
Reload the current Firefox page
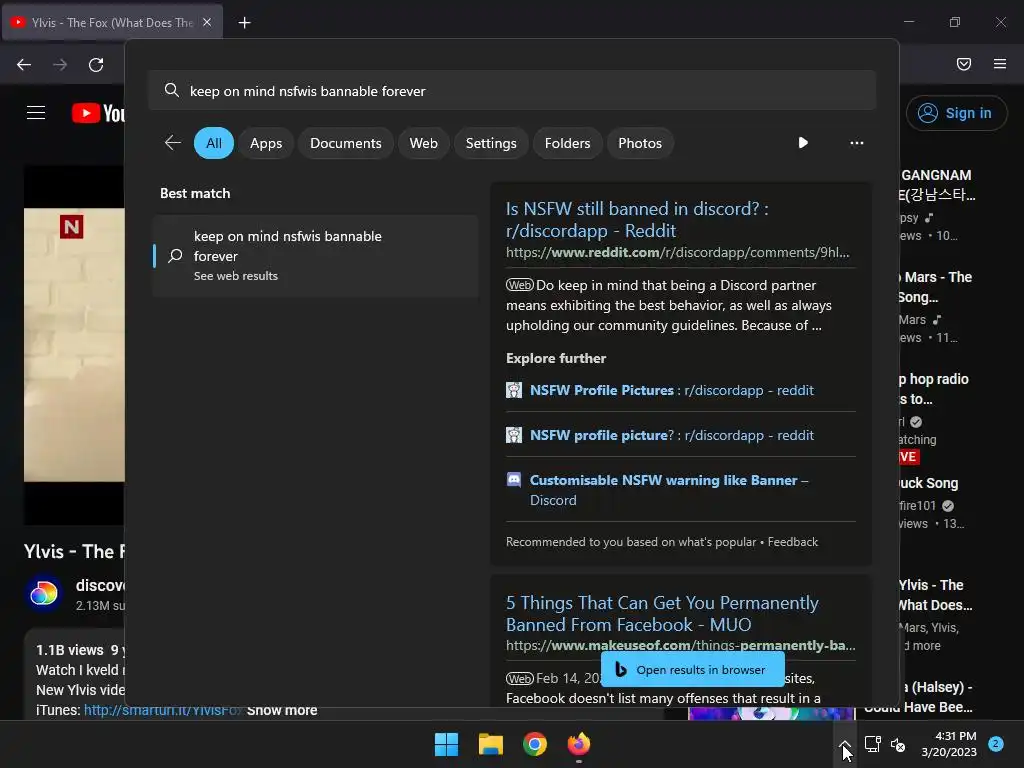96,64
